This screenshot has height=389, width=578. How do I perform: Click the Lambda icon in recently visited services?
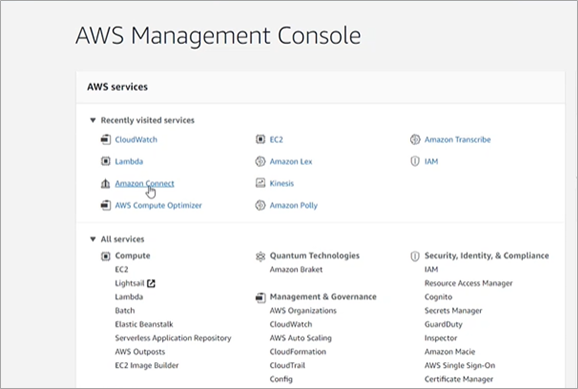click(105, 161)
